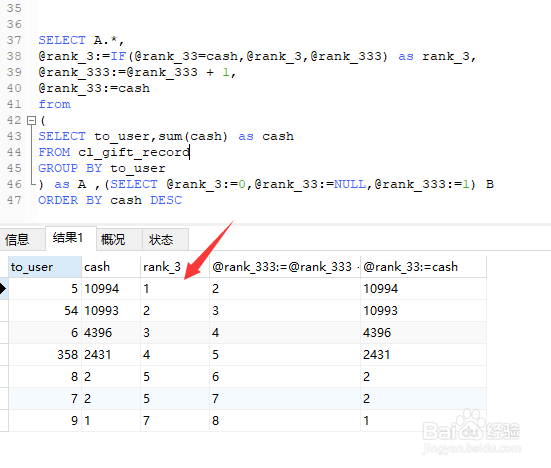Click 'ORDER BY' keyword on line 47

(70, 200)
